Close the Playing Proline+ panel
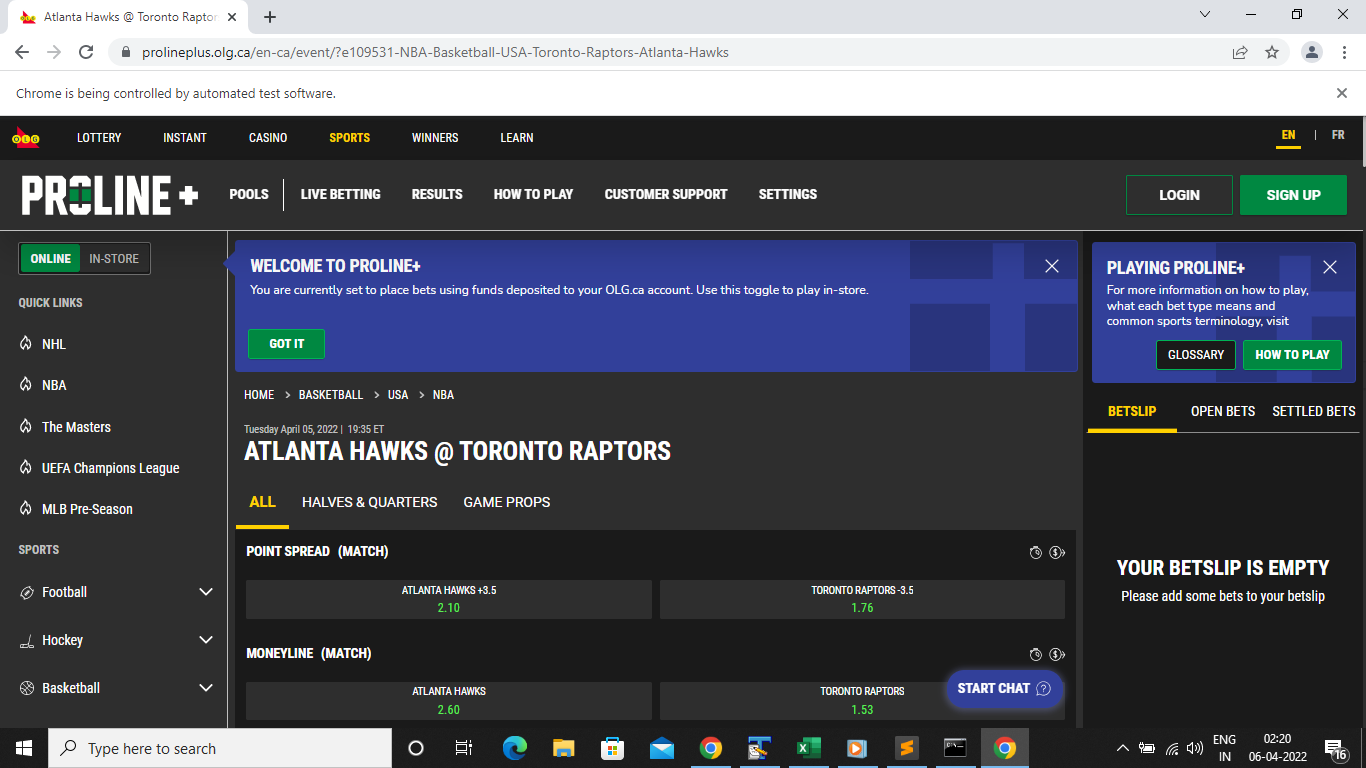The image size is (1366, 768). (x=1330, y=267)
